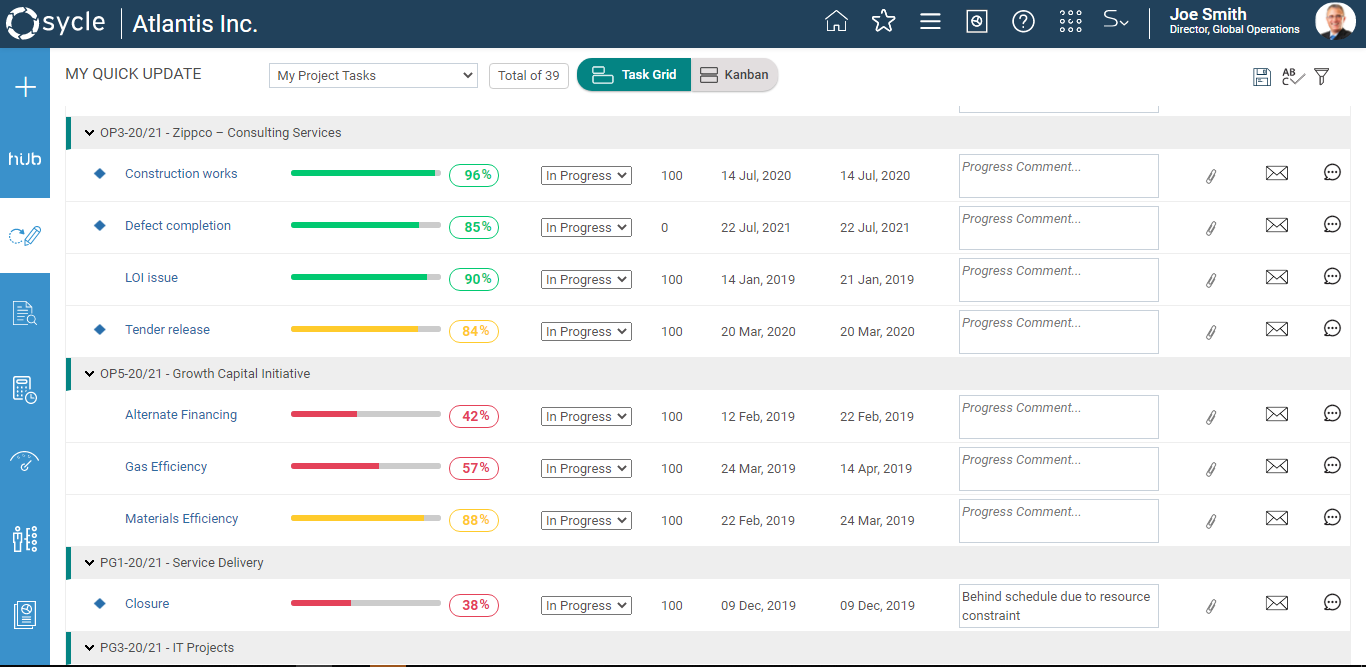Adjust Materials Efficiency progress bar

point(366,518)
